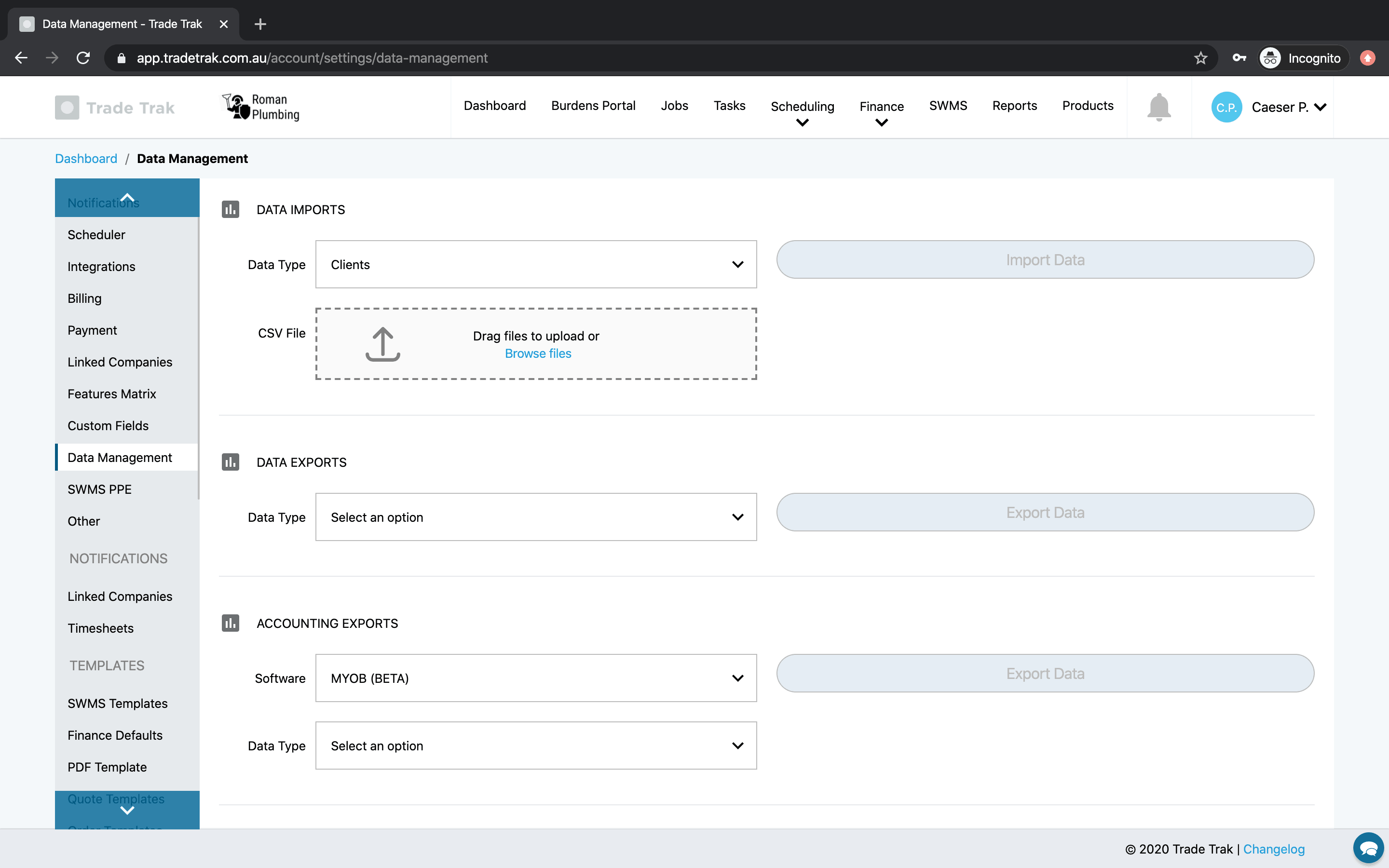Viewport: 1389px width, 868px height.
Task: Expand the Finance menu
Action: tap(882, 112)
